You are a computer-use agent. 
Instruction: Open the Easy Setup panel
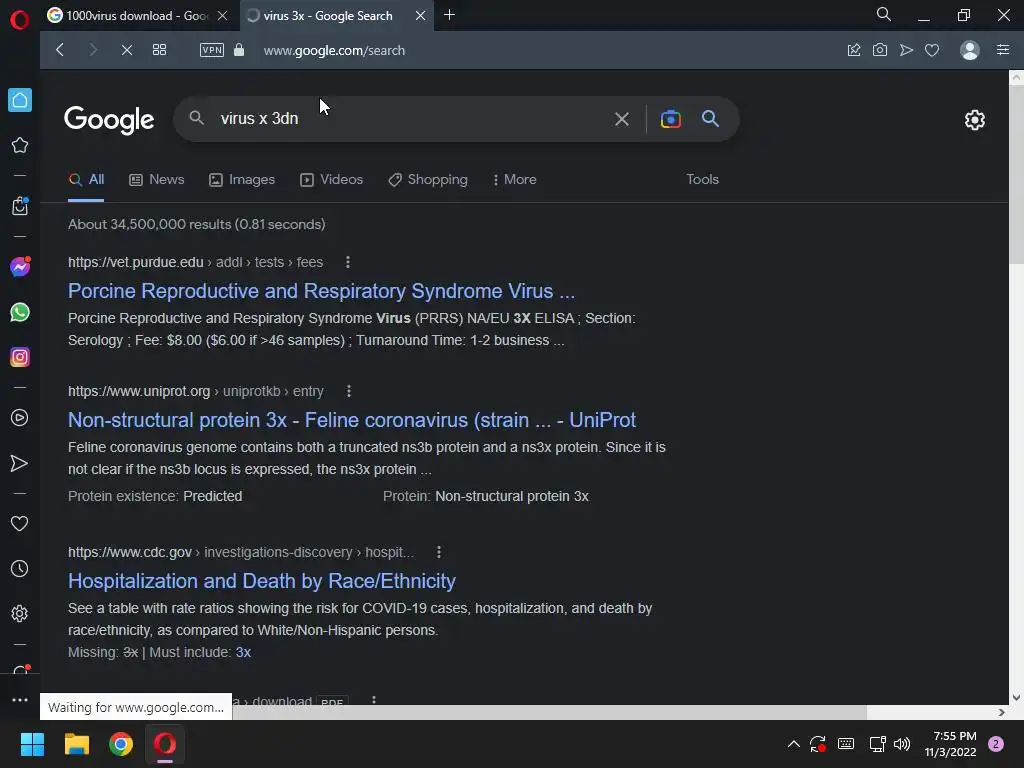point(1003,50)
